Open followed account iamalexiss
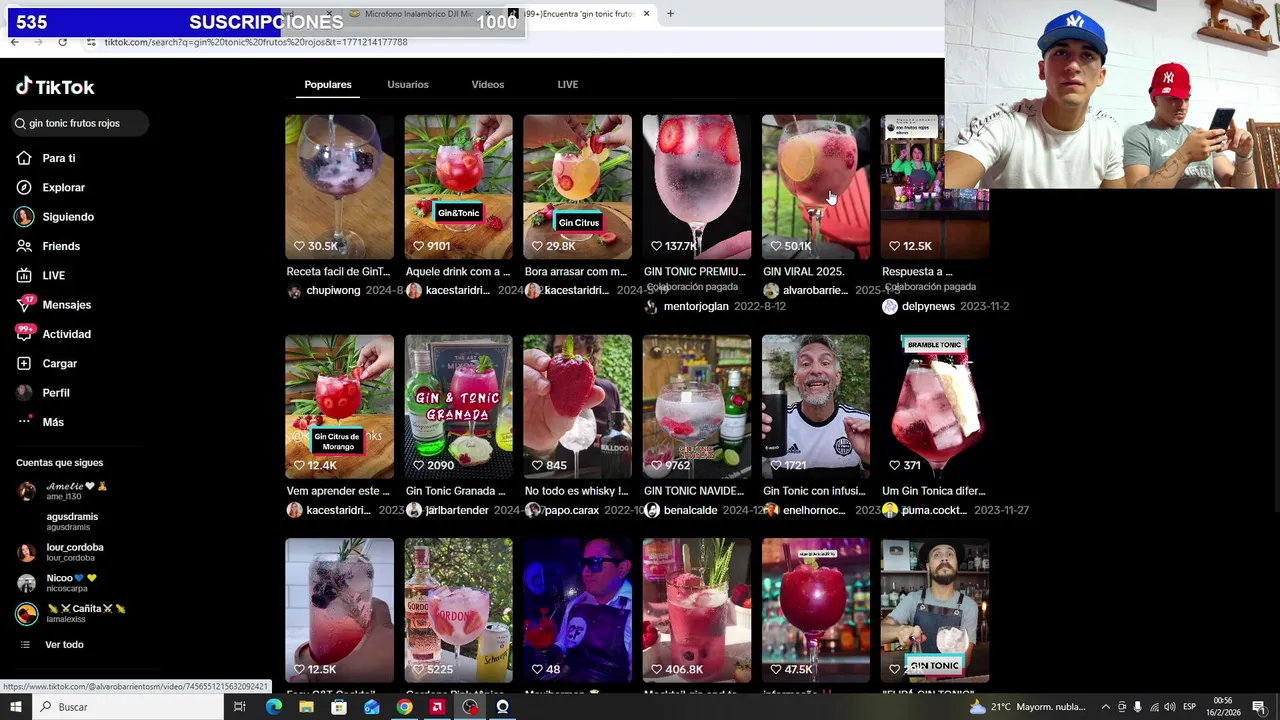1280x720 pixels. pyautogui.click(x=85, y=613)
